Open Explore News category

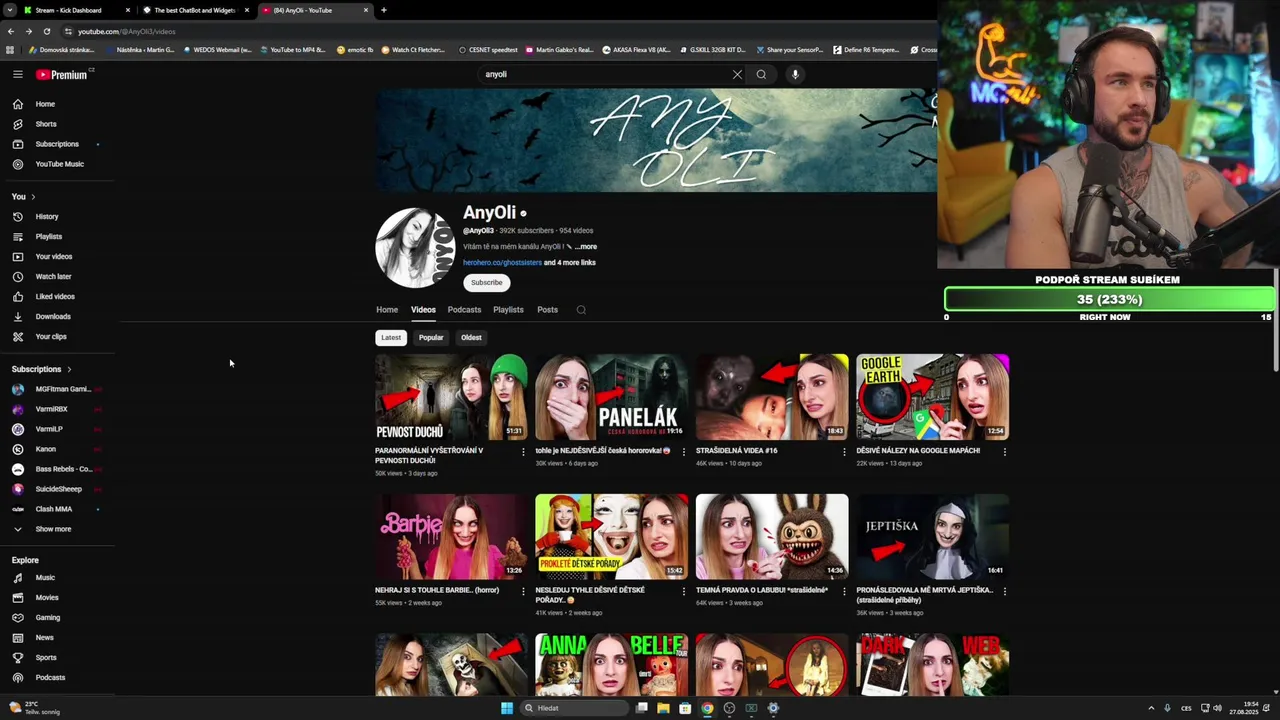coord(44,638)
